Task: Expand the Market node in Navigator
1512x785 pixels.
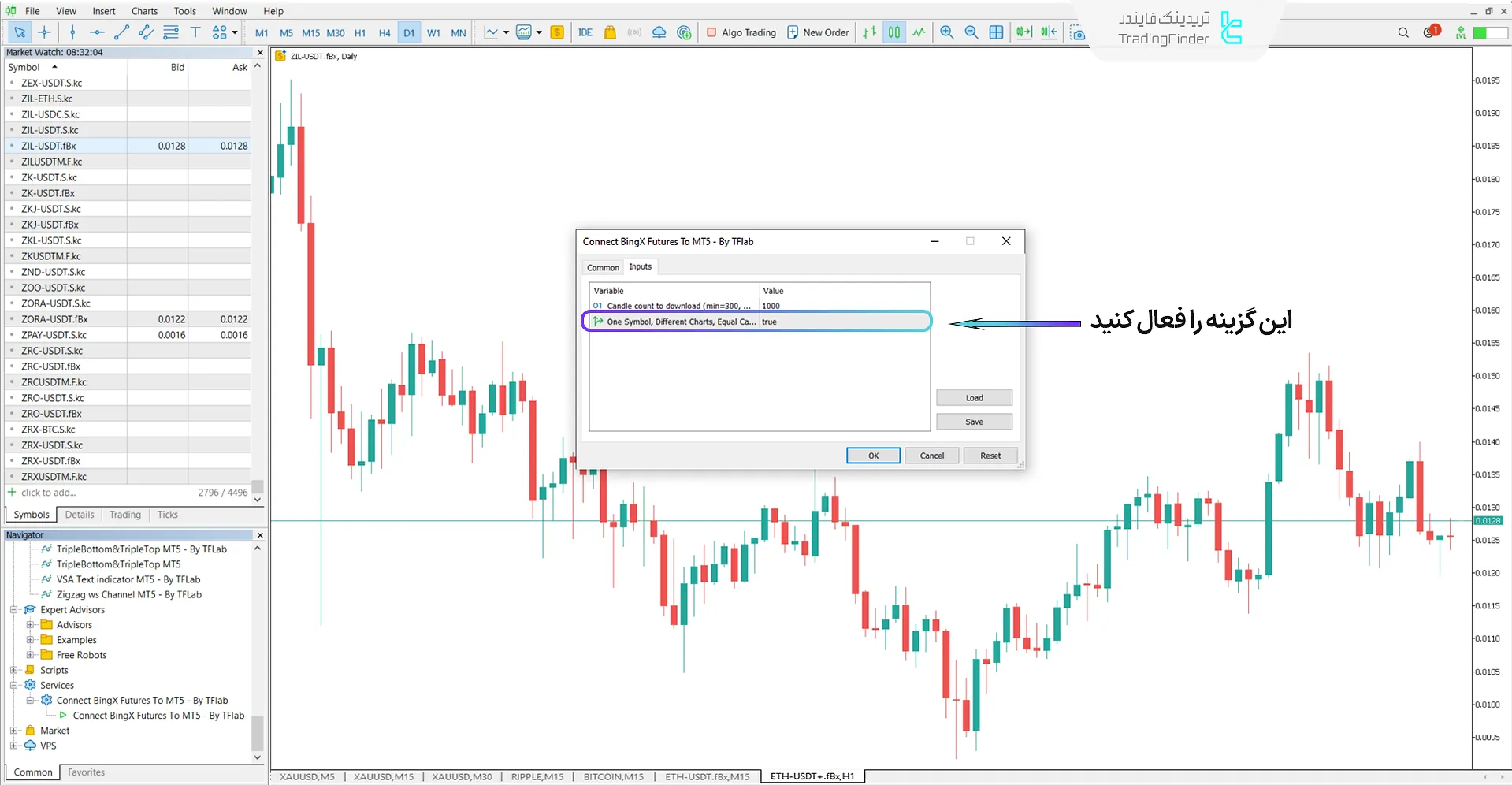Action: click(x=14, y=731)
